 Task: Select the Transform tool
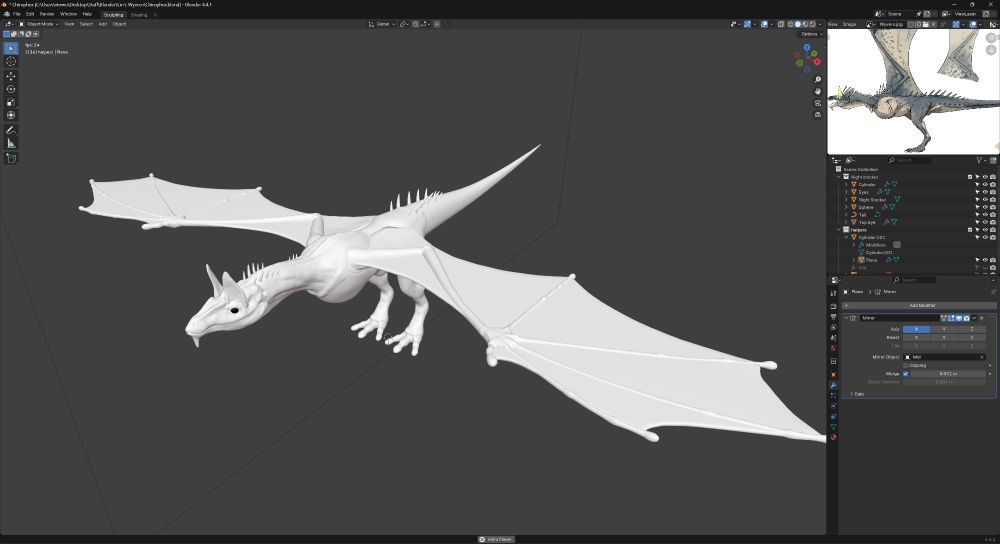11,115
